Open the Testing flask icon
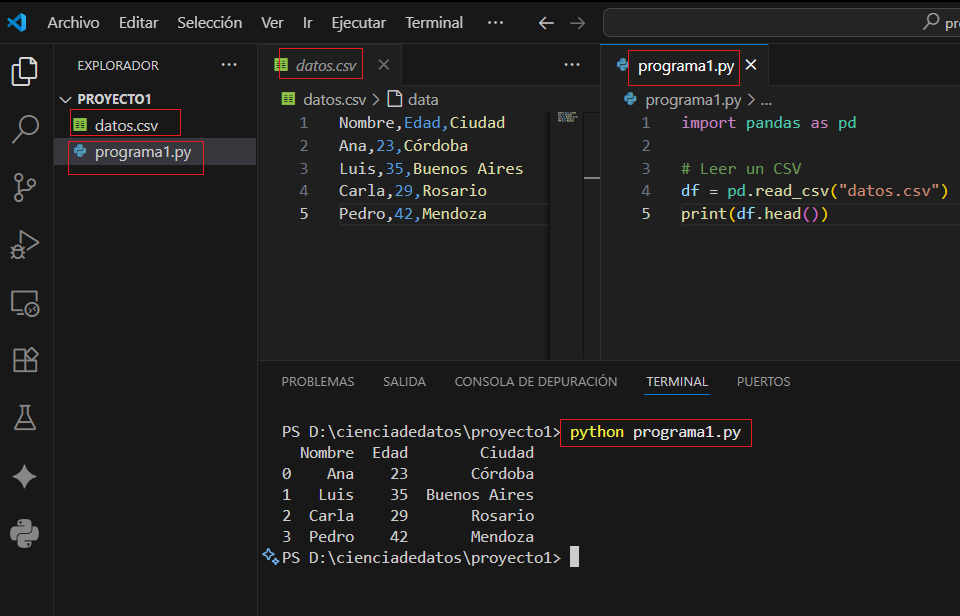960x616 pixels. (x=25, y=418)
